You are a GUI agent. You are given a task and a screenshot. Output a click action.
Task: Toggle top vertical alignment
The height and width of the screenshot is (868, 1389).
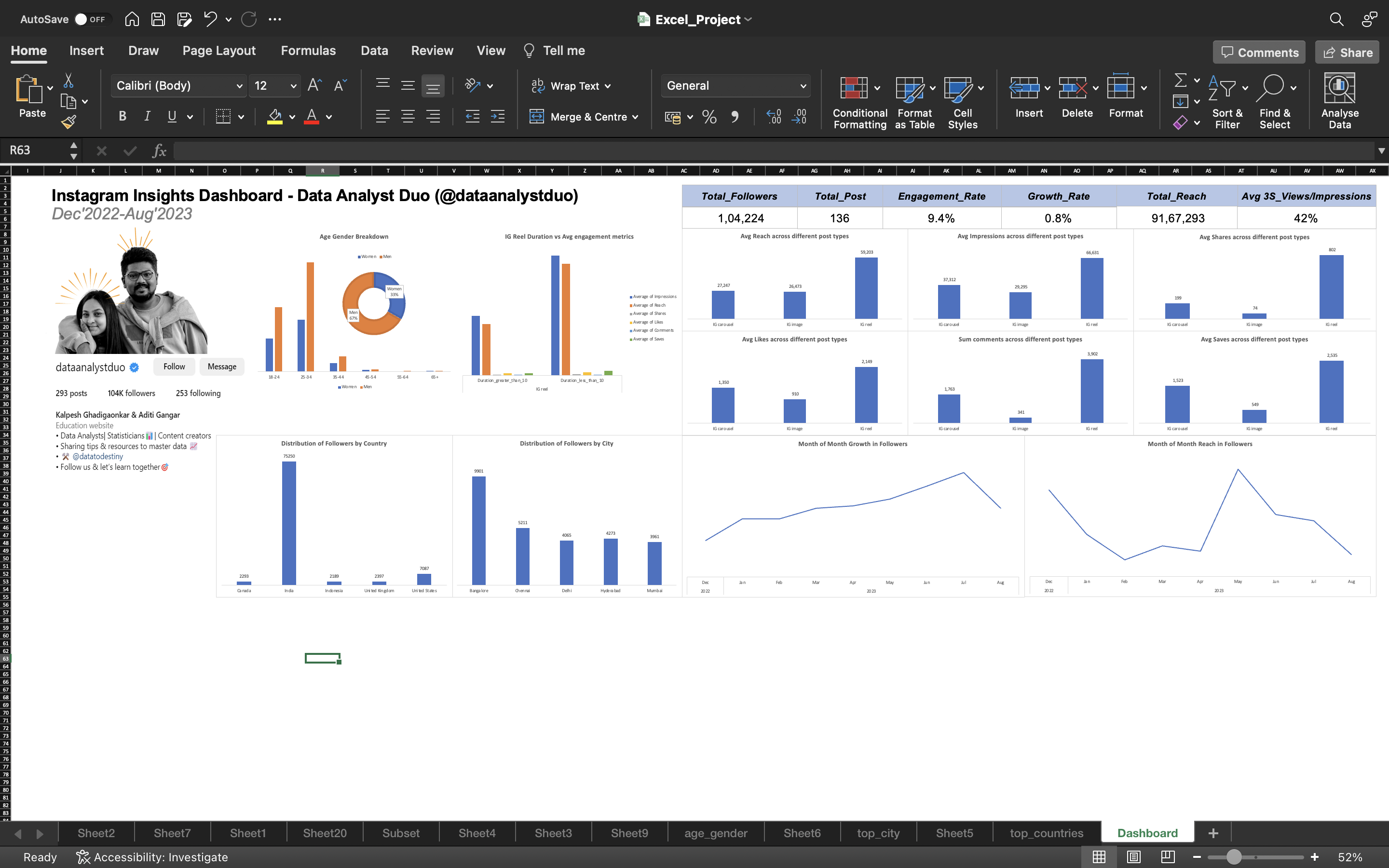click(382, 85)
